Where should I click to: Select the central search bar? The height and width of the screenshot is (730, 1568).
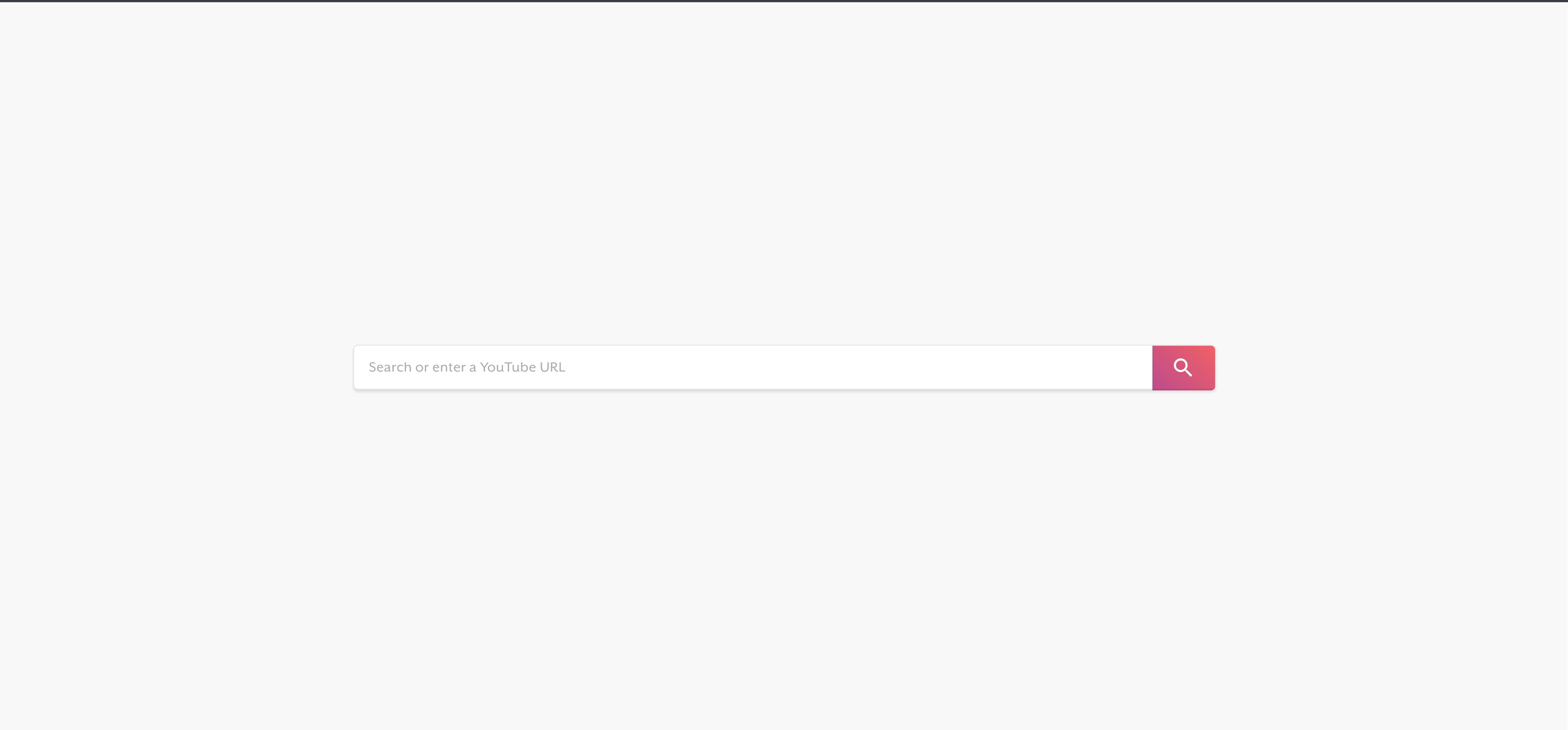[753, 367]
